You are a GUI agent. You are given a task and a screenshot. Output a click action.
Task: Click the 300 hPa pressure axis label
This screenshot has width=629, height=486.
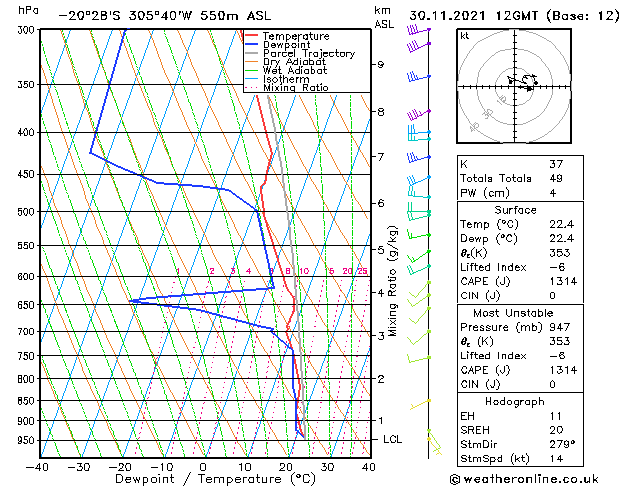click(26, 30)
